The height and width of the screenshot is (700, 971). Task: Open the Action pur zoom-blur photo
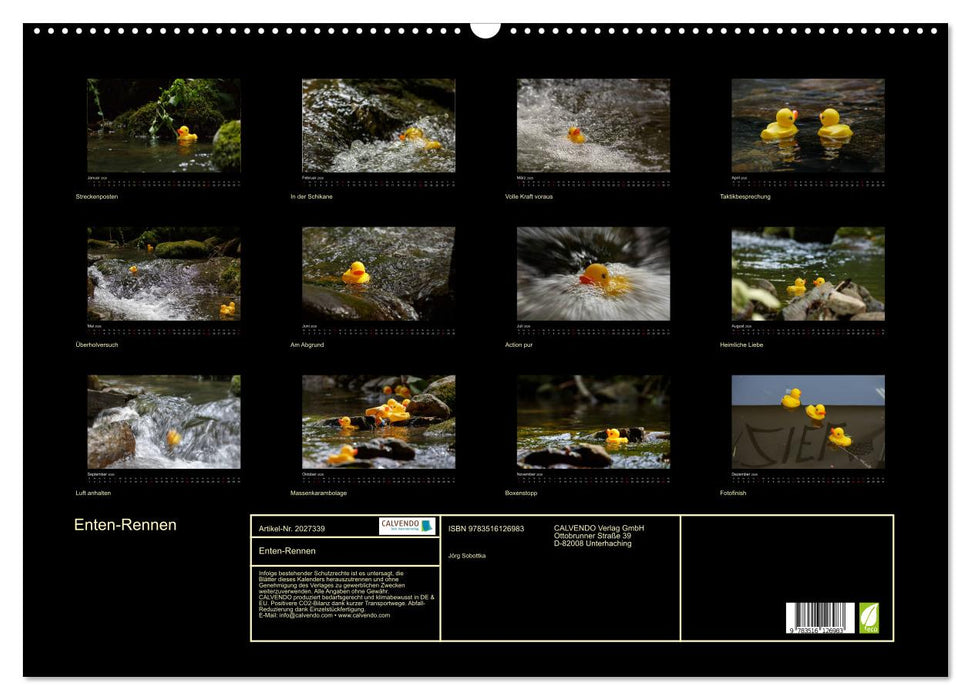click(593, 274)
